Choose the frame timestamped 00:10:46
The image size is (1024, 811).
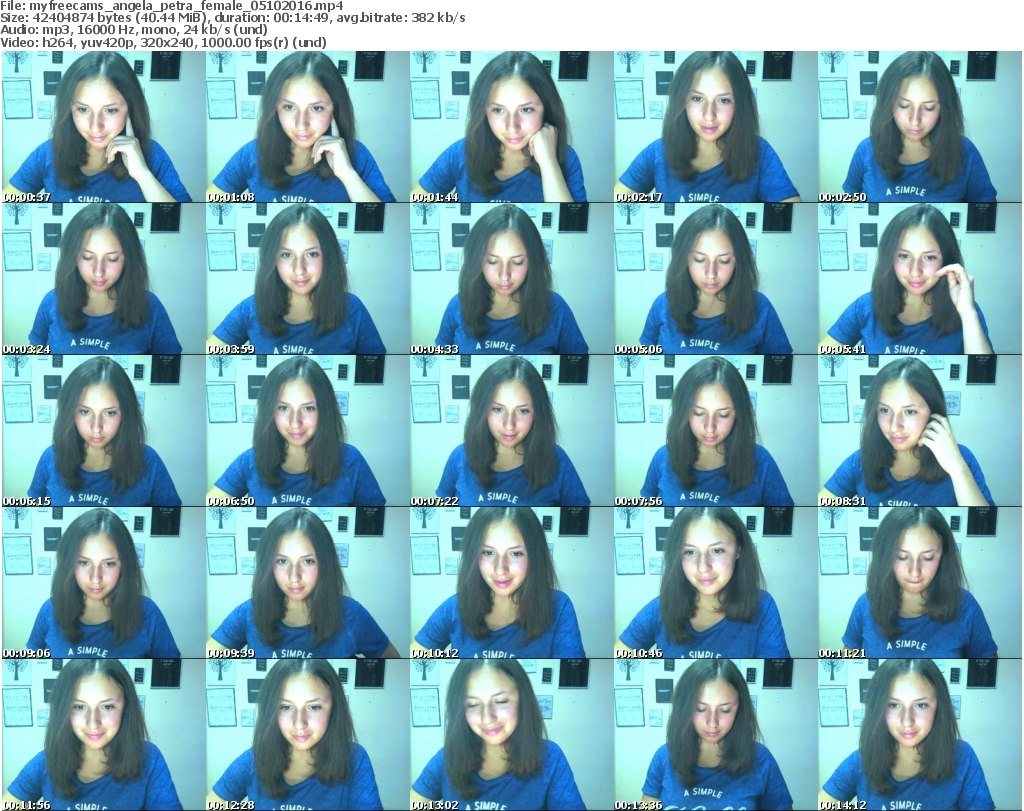[x=715, y=582]
